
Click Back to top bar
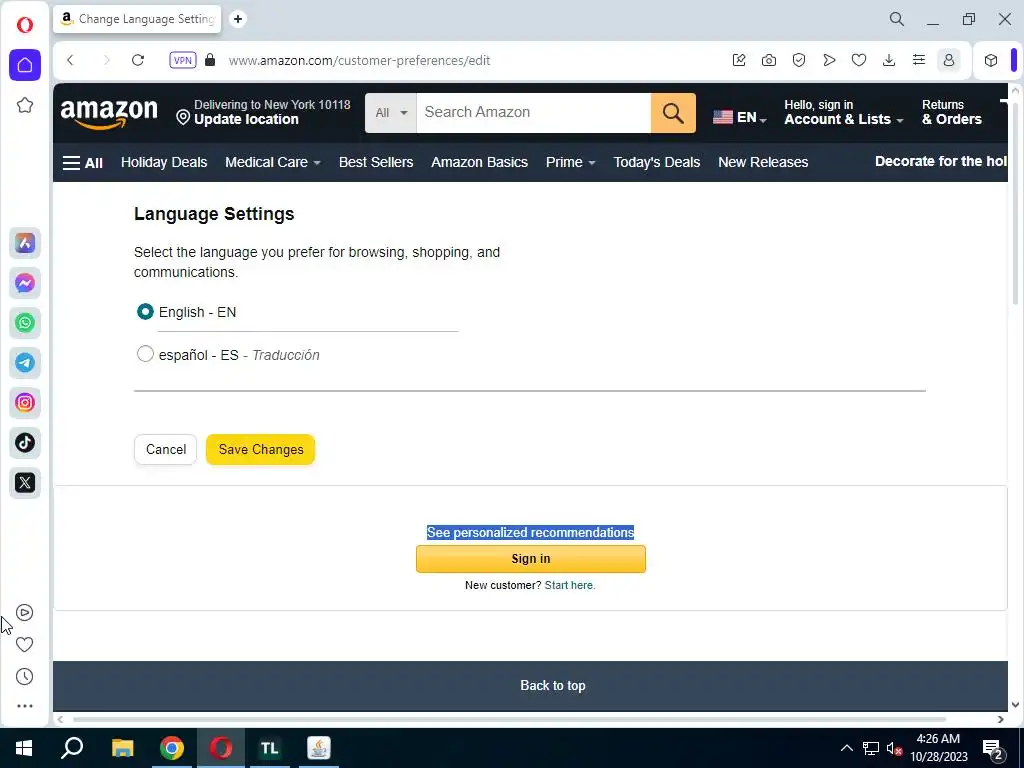point(530,686)
